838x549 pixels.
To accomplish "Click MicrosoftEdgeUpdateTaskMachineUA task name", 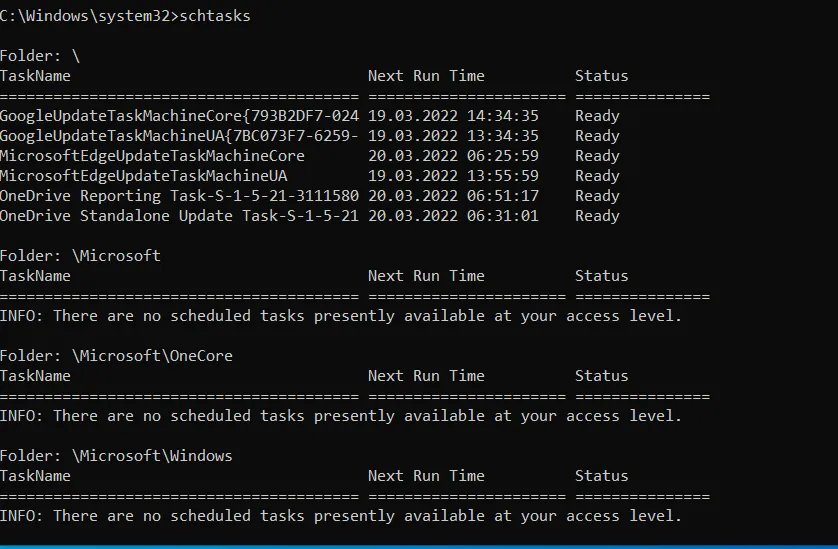I will (x=144, y=176).
